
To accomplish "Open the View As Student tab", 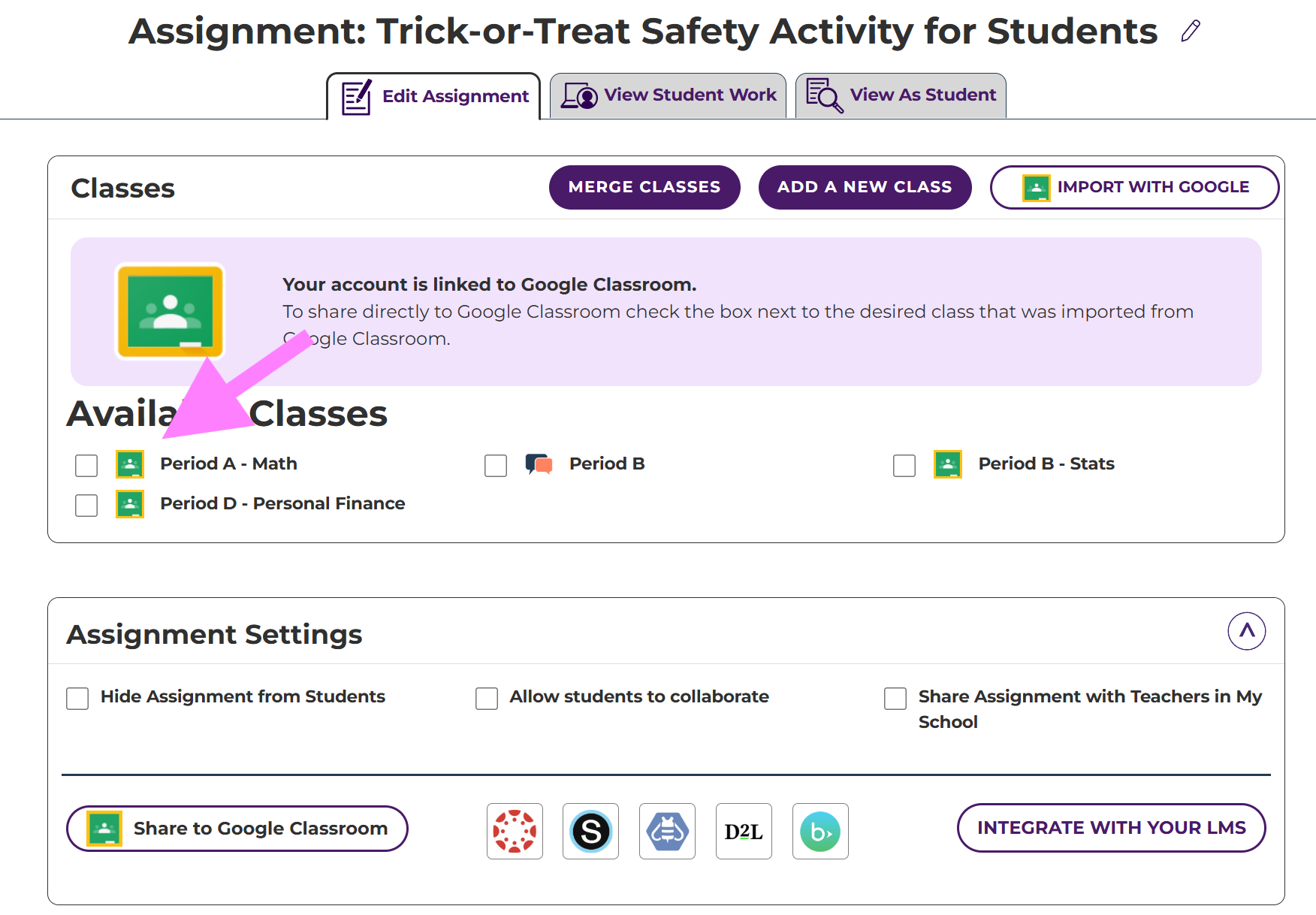I will pos(901,95).
